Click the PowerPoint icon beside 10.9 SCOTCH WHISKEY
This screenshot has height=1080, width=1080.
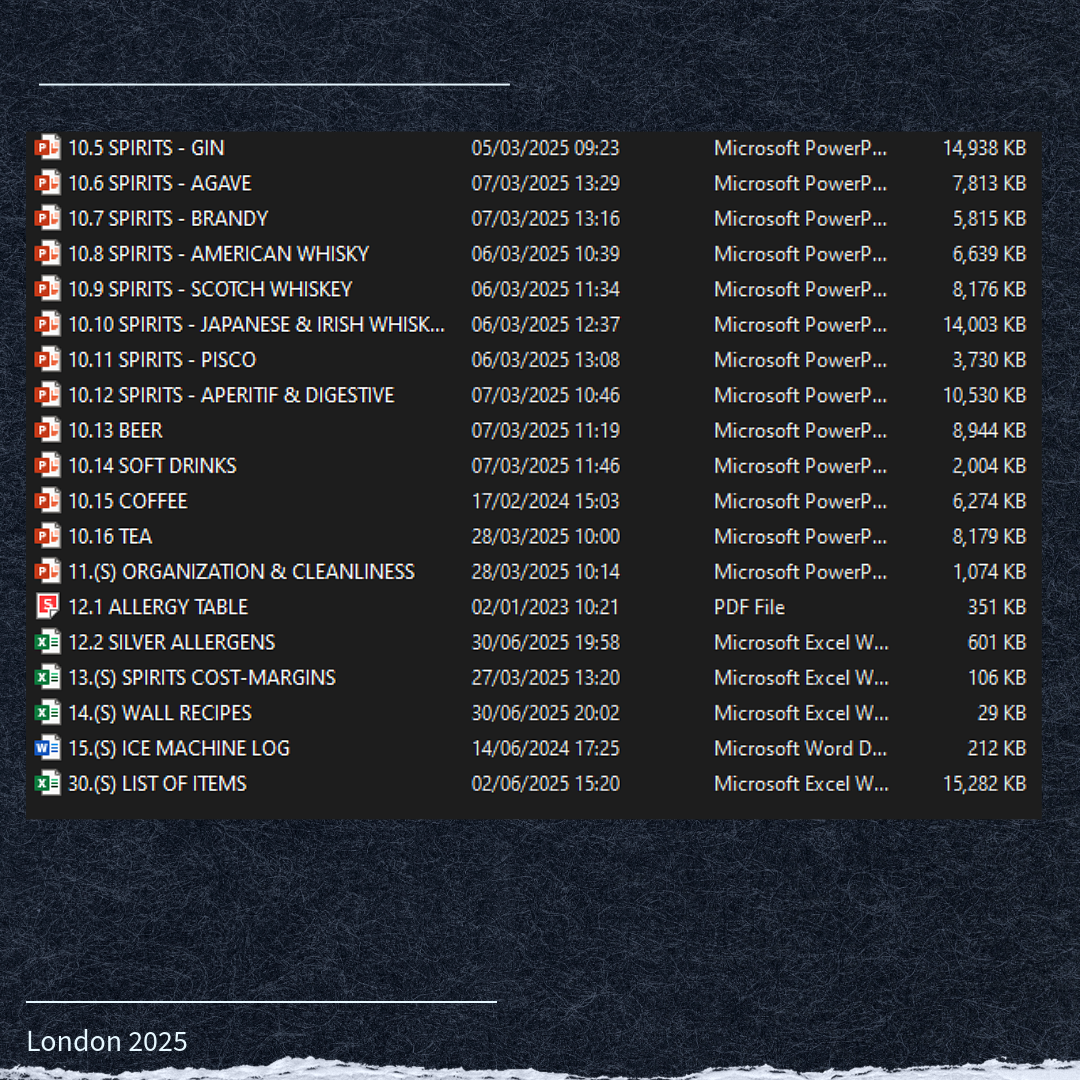(x=48, y=289)
